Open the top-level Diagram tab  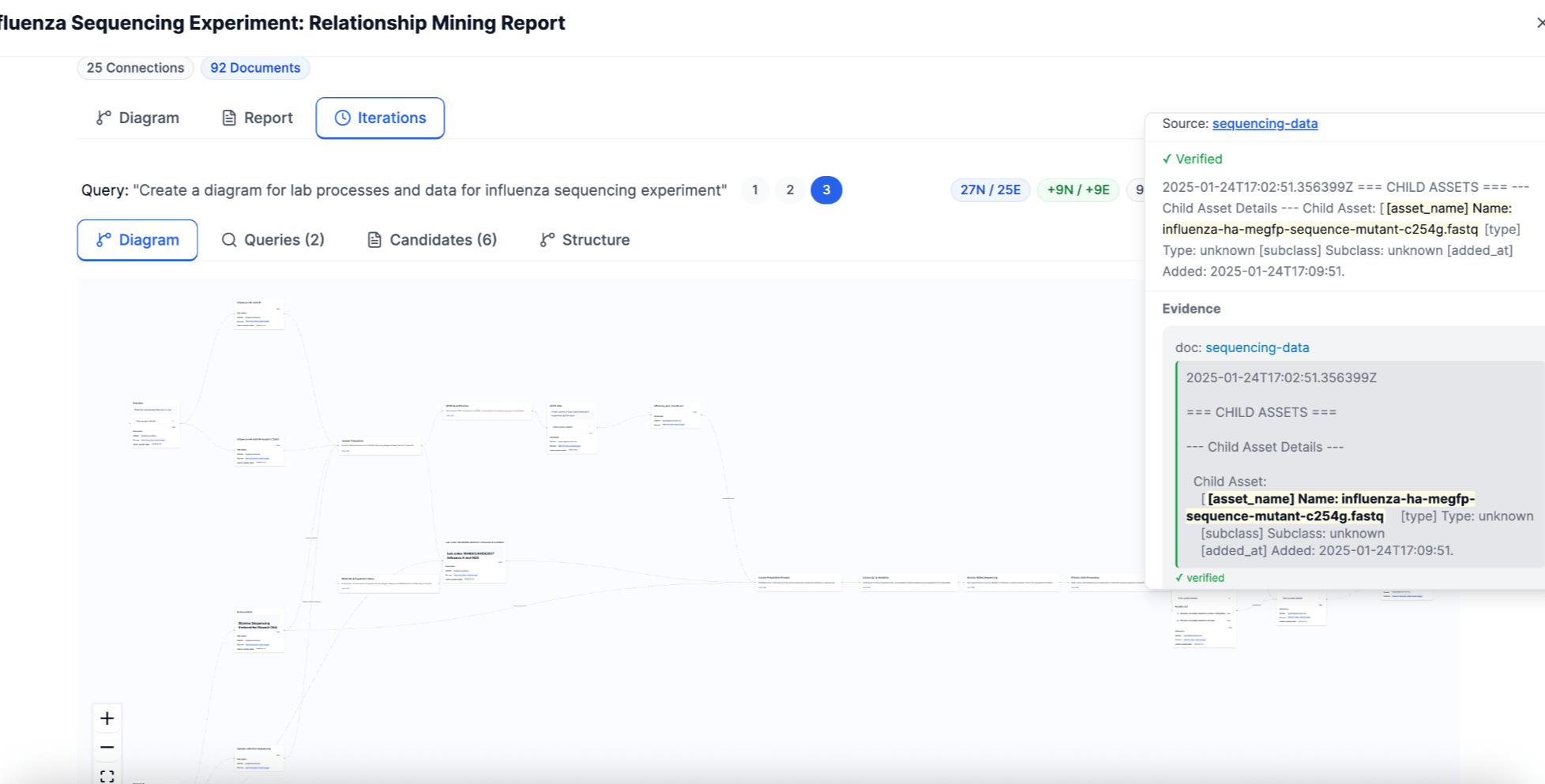(x=137, y=118)
